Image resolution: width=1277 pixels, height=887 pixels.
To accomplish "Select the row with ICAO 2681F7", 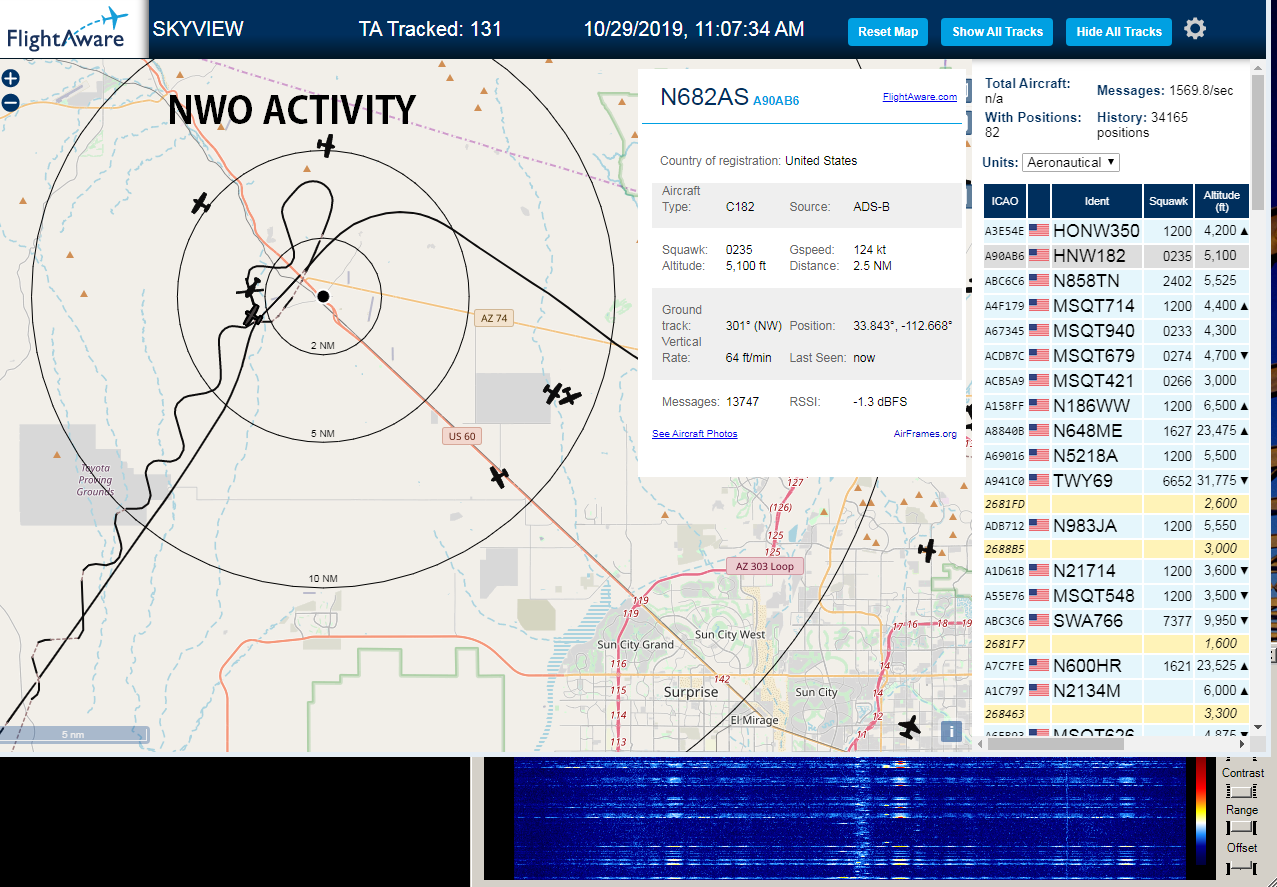I will pyautogui.click(x=1116, y=644).
